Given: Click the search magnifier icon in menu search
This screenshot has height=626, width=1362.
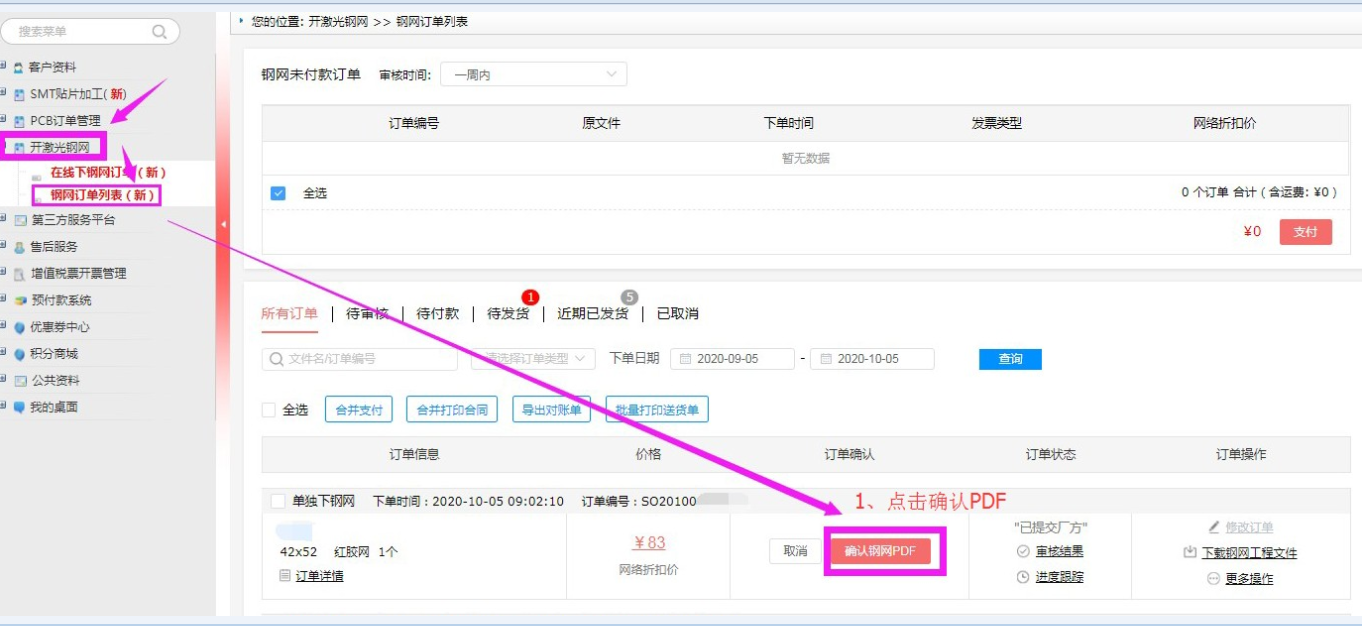Looking at the screenshot, I should click(159, 32).
